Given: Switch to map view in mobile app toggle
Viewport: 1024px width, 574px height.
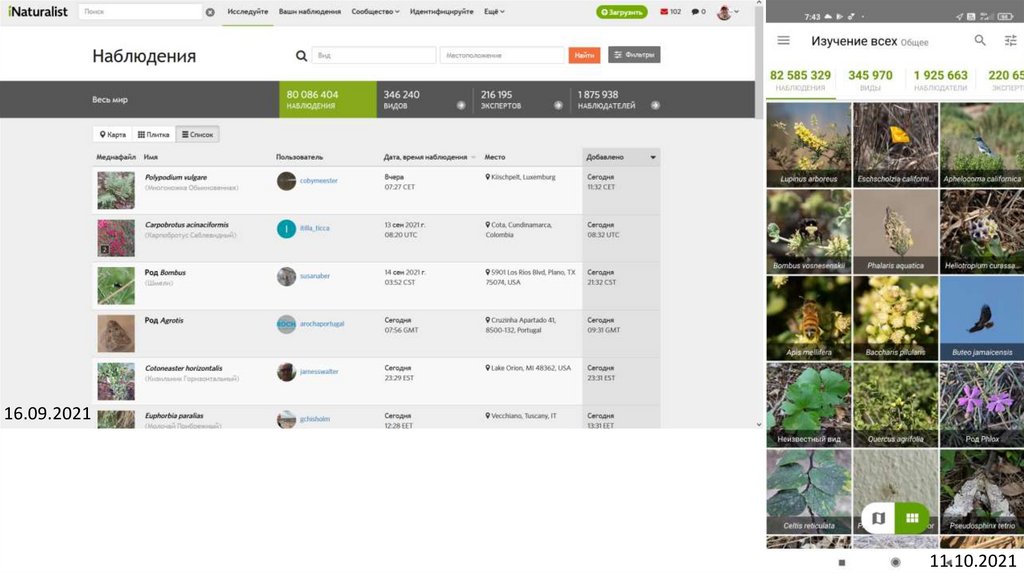Looking at the screenshot, I should pyautogui.click(x=878, y=518).
